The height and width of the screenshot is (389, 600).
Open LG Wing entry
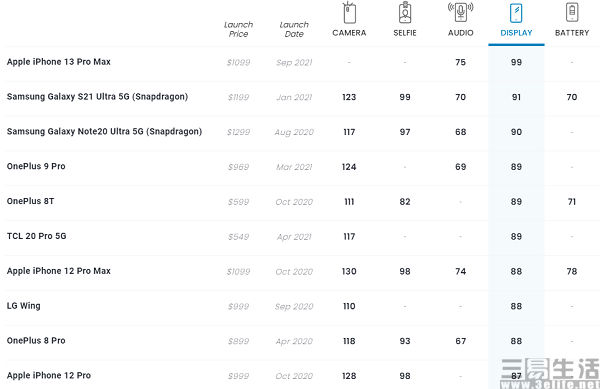coord(23,306)
